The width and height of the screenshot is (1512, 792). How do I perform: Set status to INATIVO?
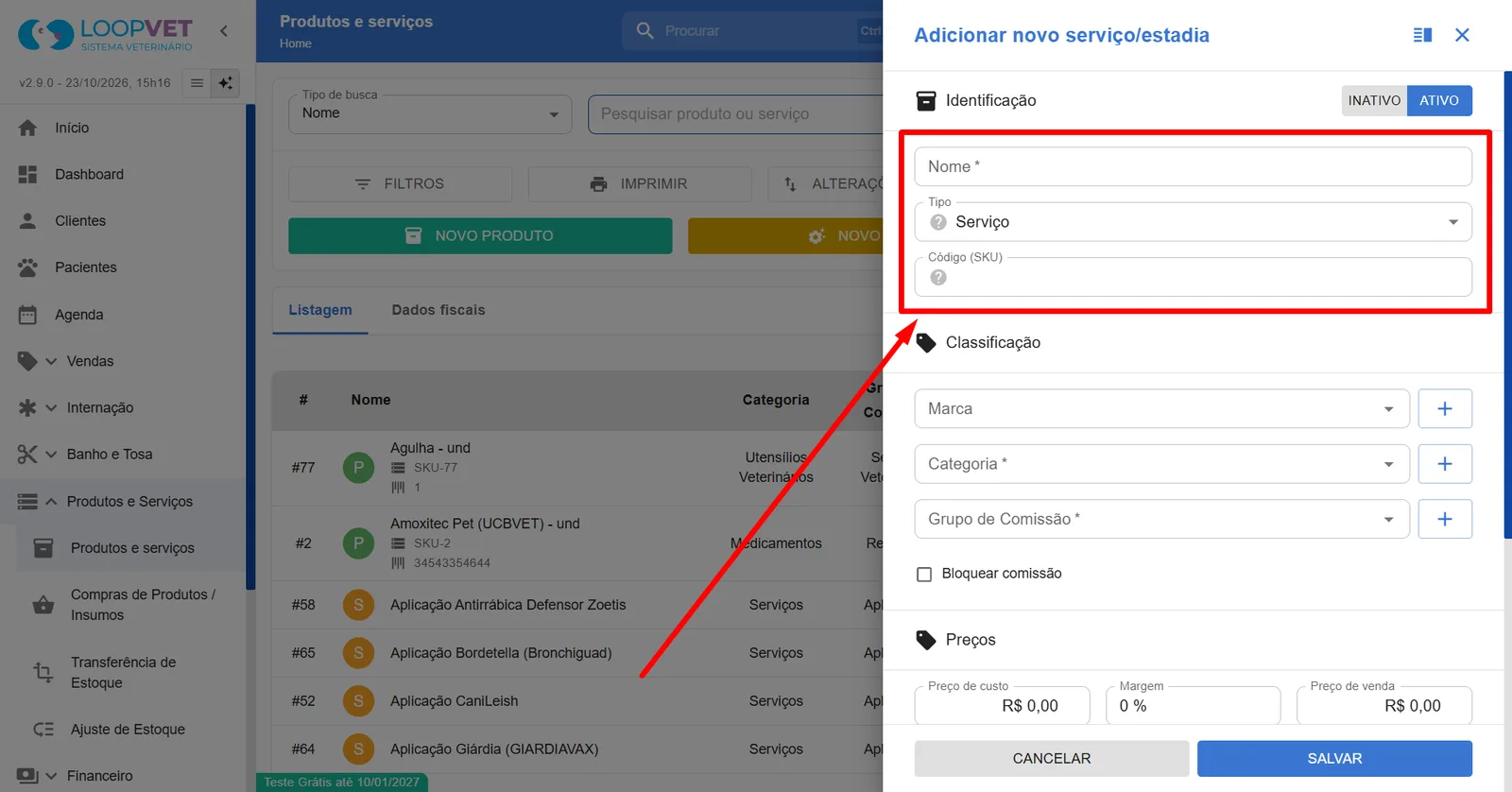pos(1374,100)
